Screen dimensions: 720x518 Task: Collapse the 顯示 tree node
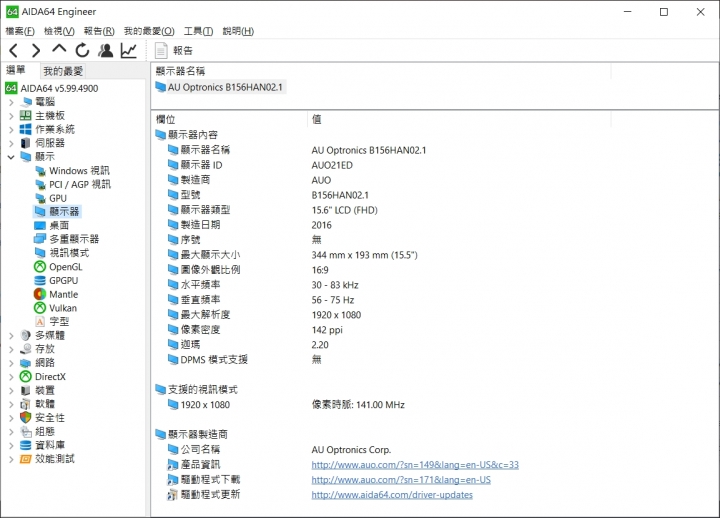tap(11, 157)
